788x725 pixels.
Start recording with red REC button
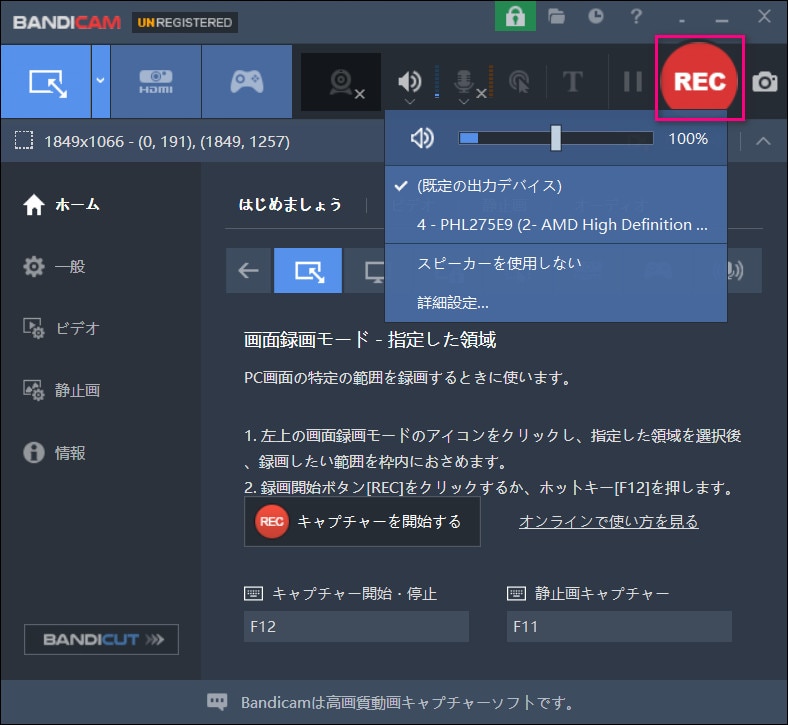pos(700,80)
